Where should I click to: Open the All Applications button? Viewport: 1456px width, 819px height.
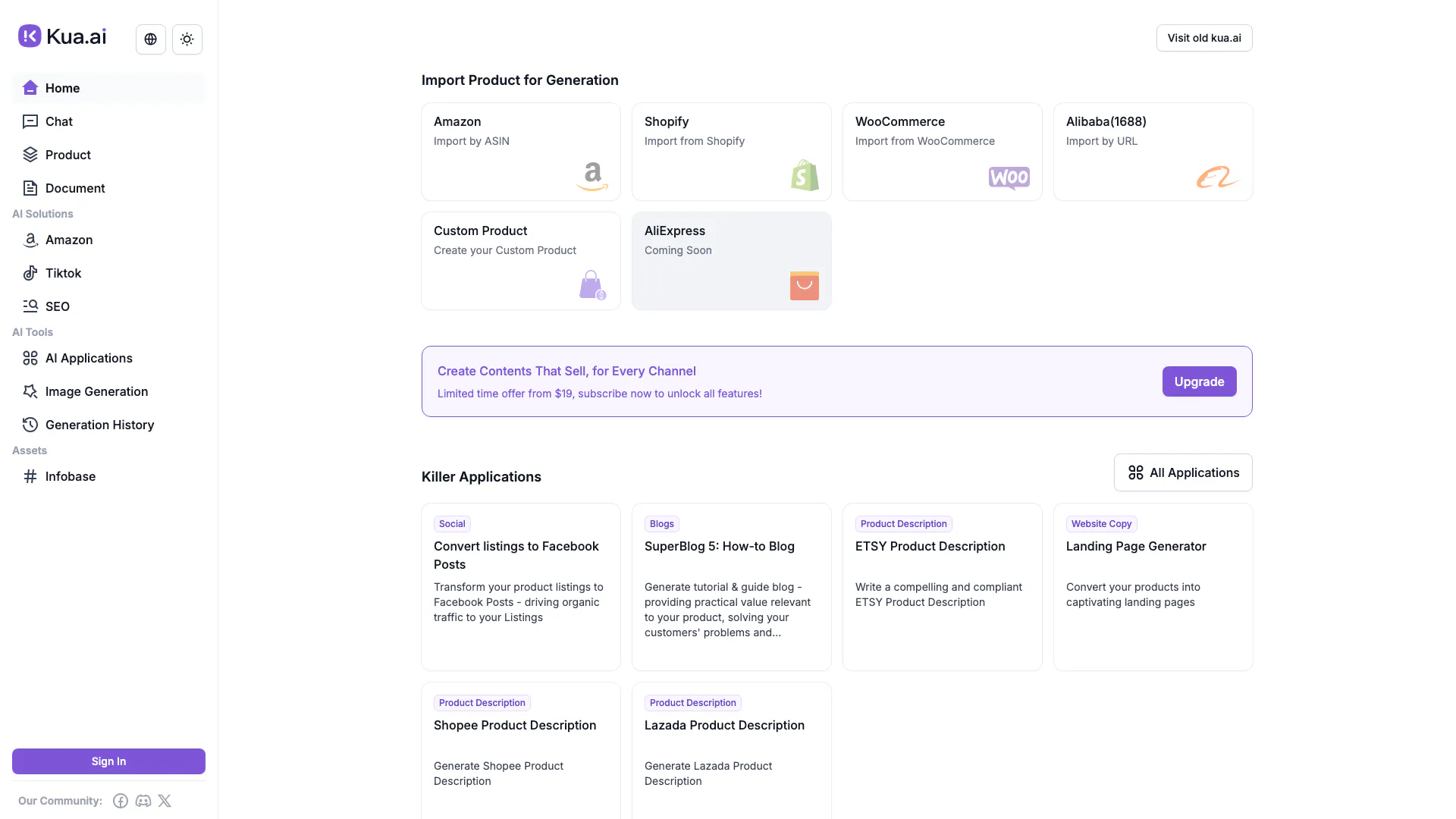tap(1183, 472)
